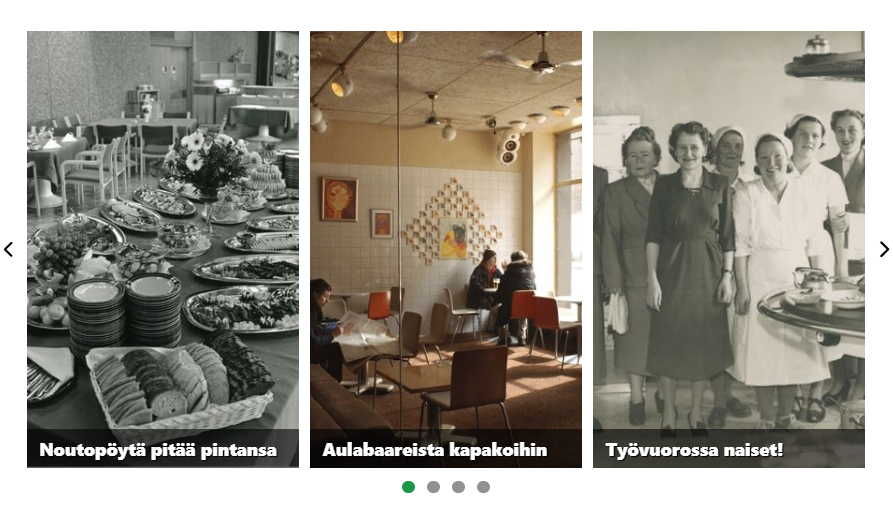893x527 pixels.
Task: Select the fourth carousel page dot
Action: [484, 487]
